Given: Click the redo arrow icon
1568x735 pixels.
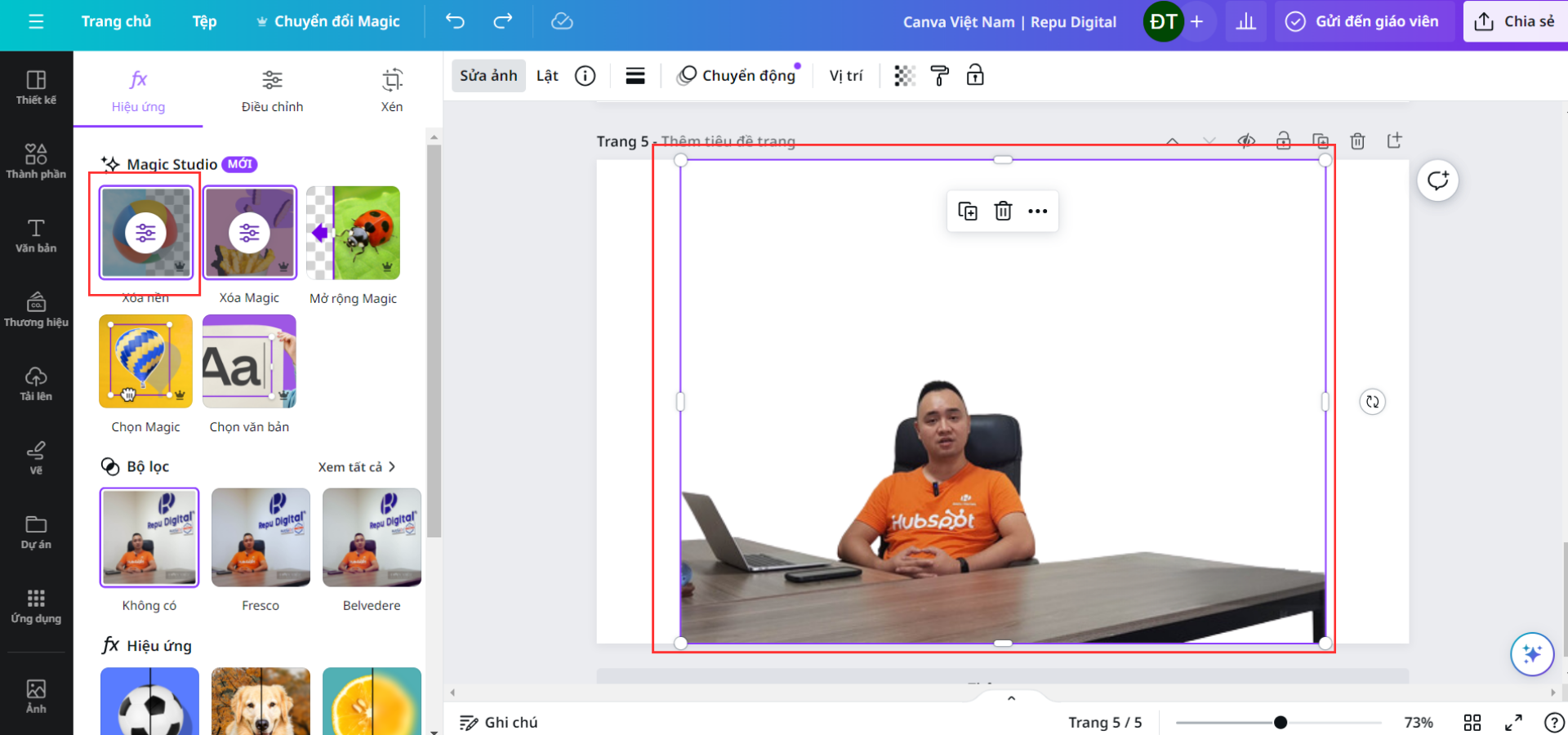Looking at the screenshot, I should pyautogui.click(x=503, y=21).
